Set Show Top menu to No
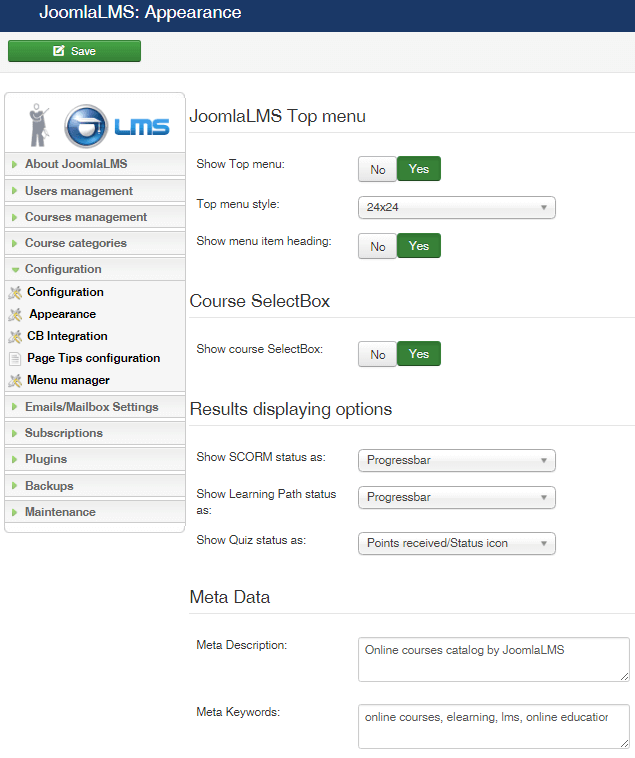The height and width of the screenshot is (758, 635). pos(377,169)
